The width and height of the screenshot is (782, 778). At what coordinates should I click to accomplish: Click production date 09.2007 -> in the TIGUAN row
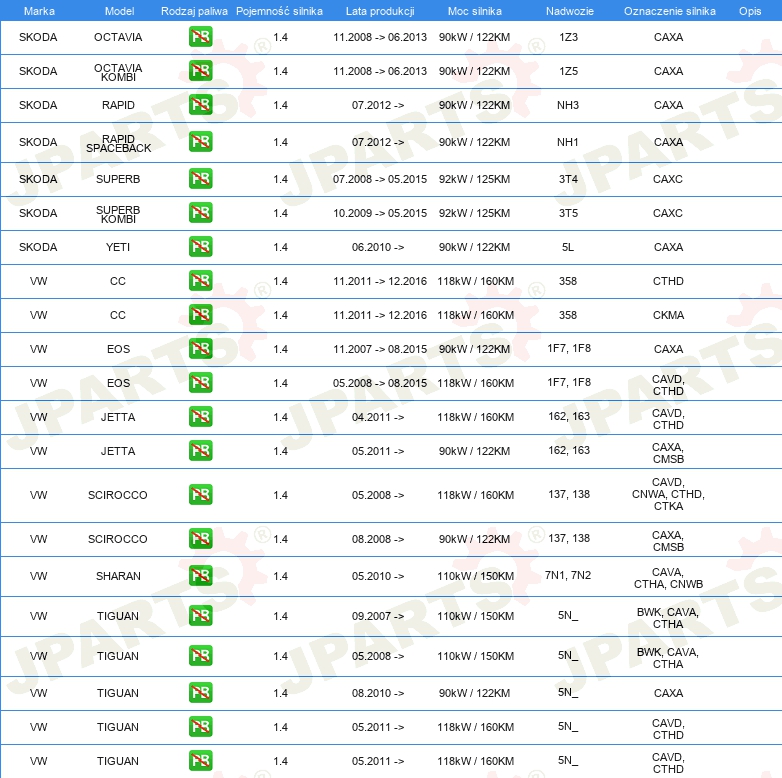click(x=378, y=616)
